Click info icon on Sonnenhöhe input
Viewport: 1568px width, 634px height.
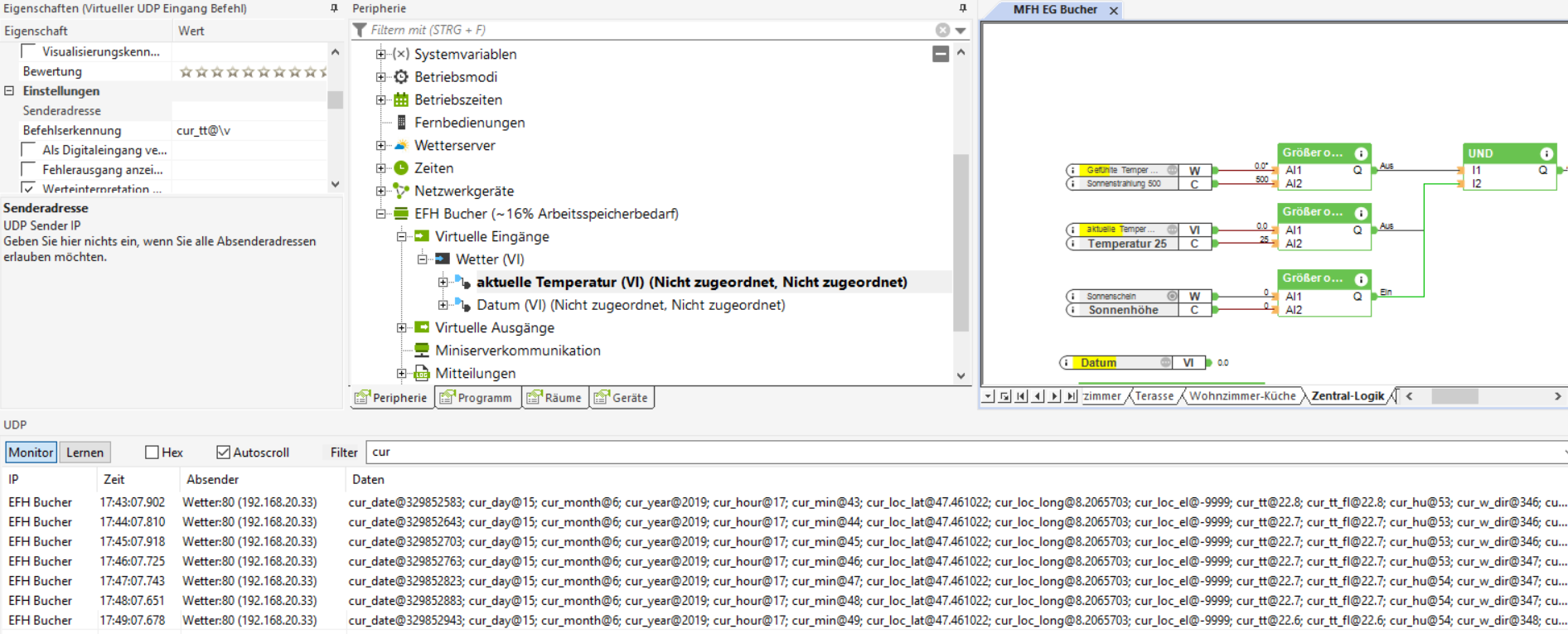[x=1073, y=310]
